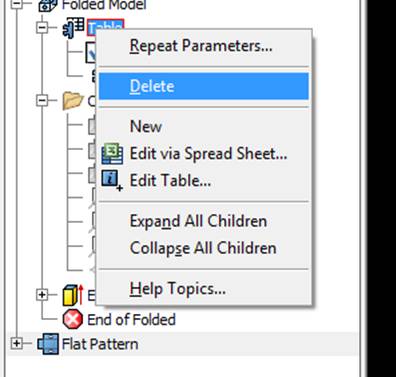Click the Folded Model cube icon

tap(48, 6)
